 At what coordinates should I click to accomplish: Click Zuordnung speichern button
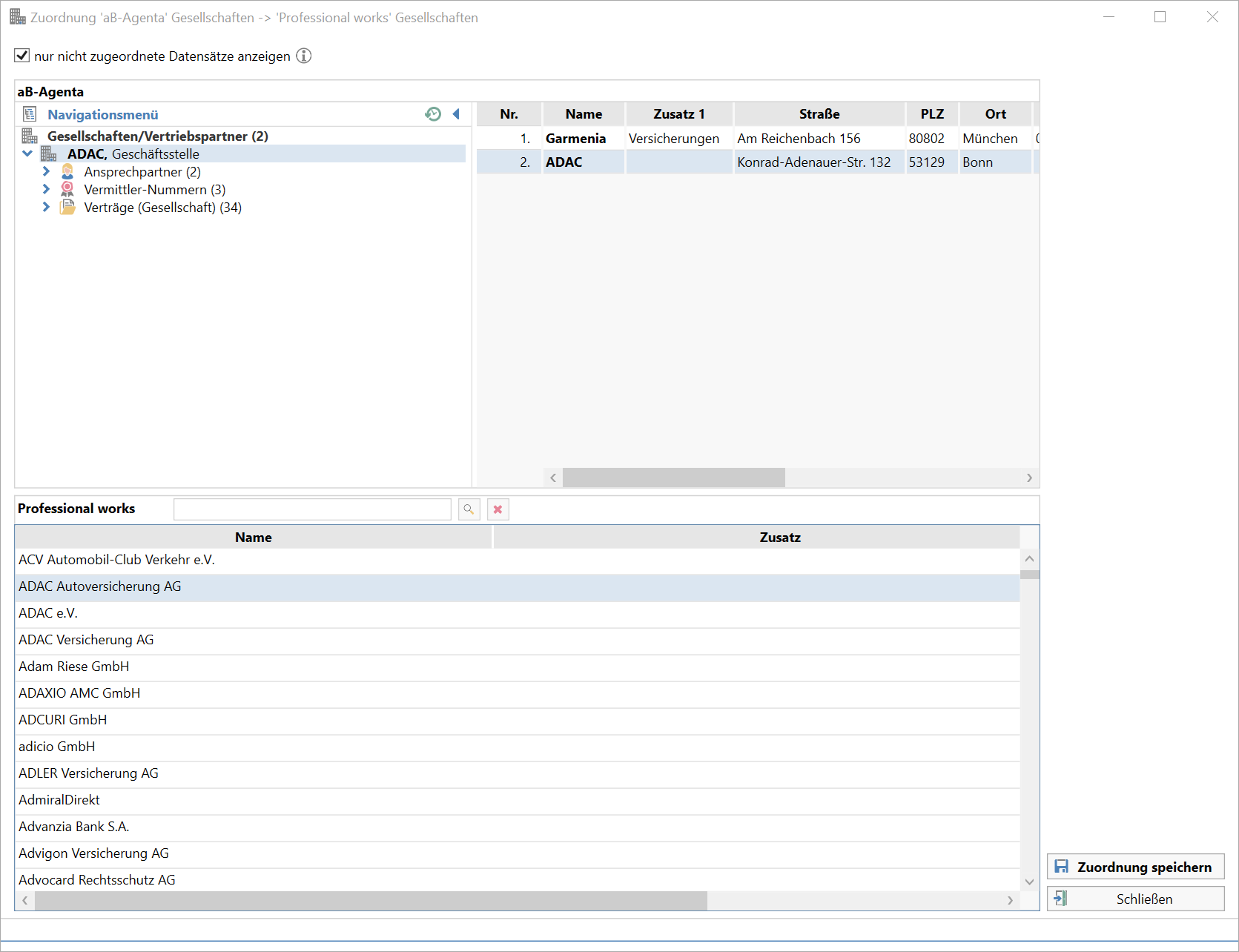click(x=1135, y=867)
